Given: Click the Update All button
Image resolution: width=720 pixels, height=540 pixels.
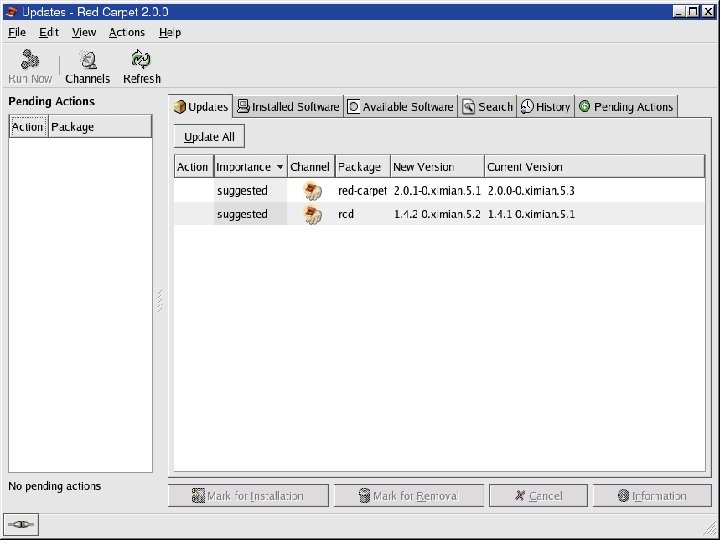Looking at the screenshot, I should click(x=209, y=136).
